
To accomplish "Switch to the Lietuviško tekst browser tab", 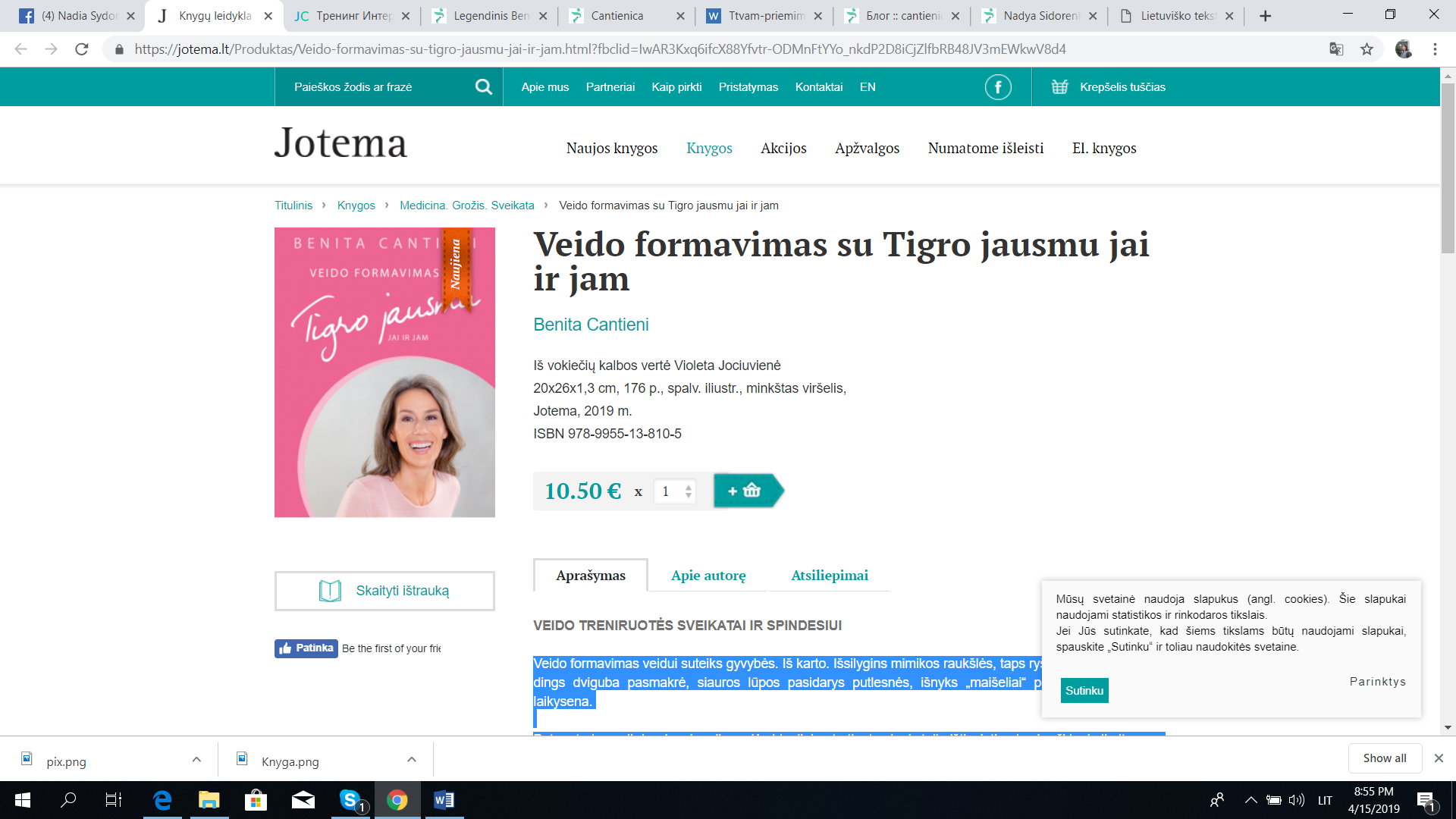I will pos(1177,16).
